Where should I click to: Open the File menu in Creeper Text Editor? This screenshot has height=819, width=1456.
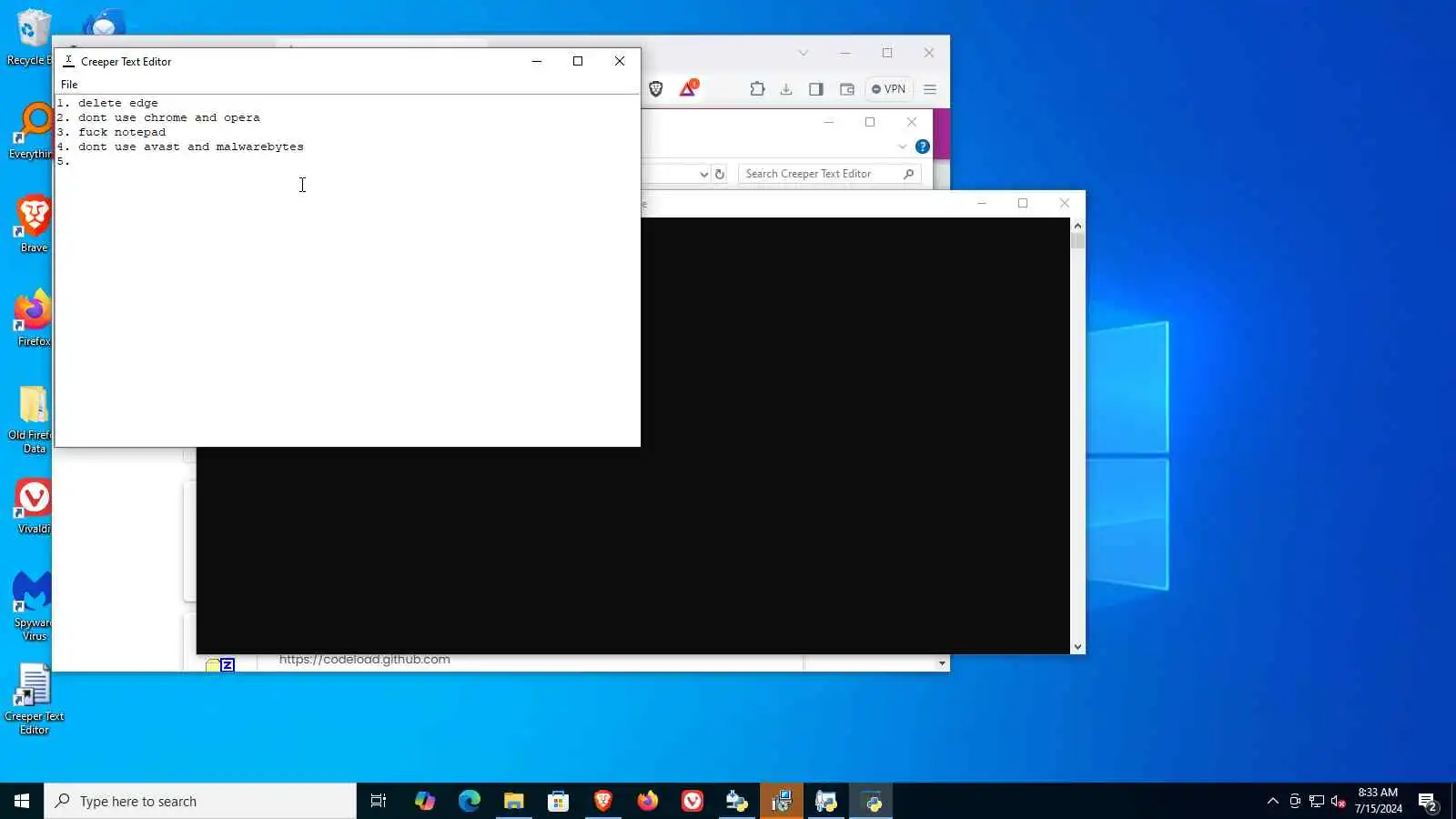69,85
